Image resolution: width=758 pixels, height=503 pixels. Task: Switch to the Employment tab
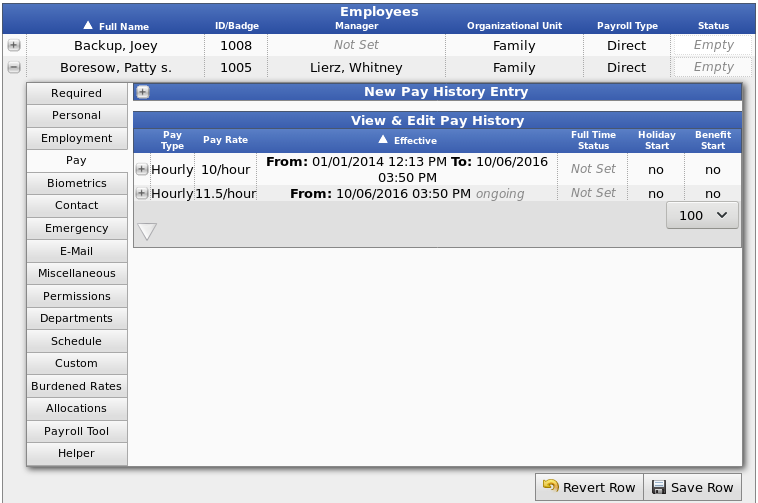pyautogui.click(x=77, y=138)
